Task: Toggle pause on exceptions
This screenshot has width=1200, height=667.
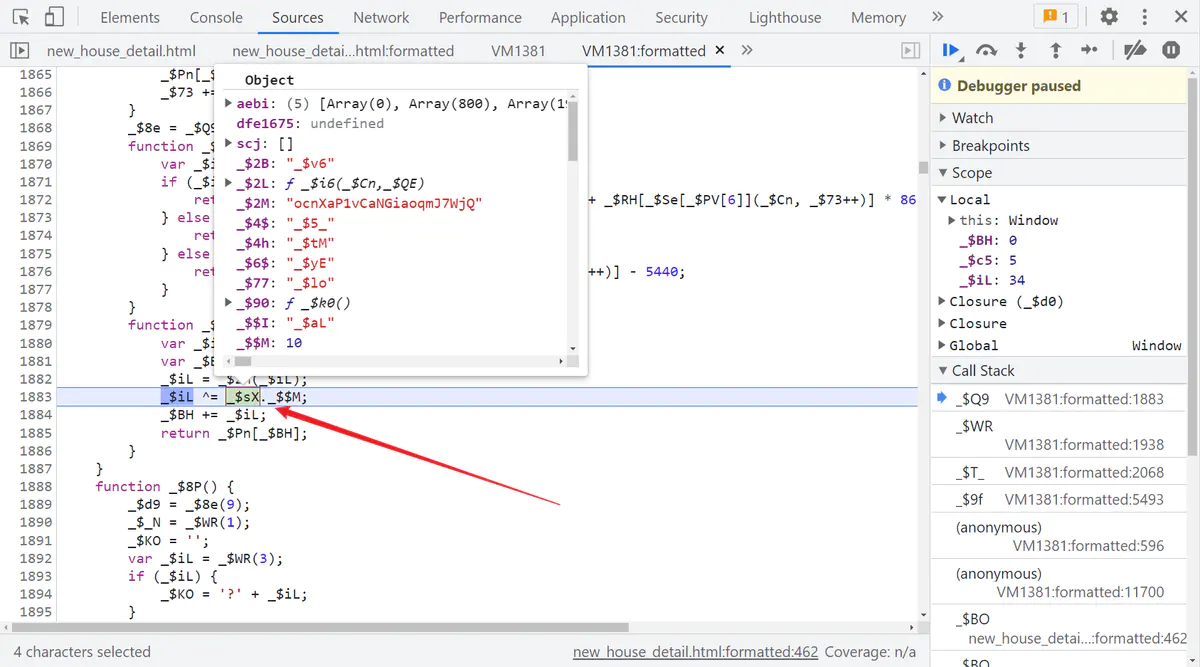Action: (x=1171, y=51)
